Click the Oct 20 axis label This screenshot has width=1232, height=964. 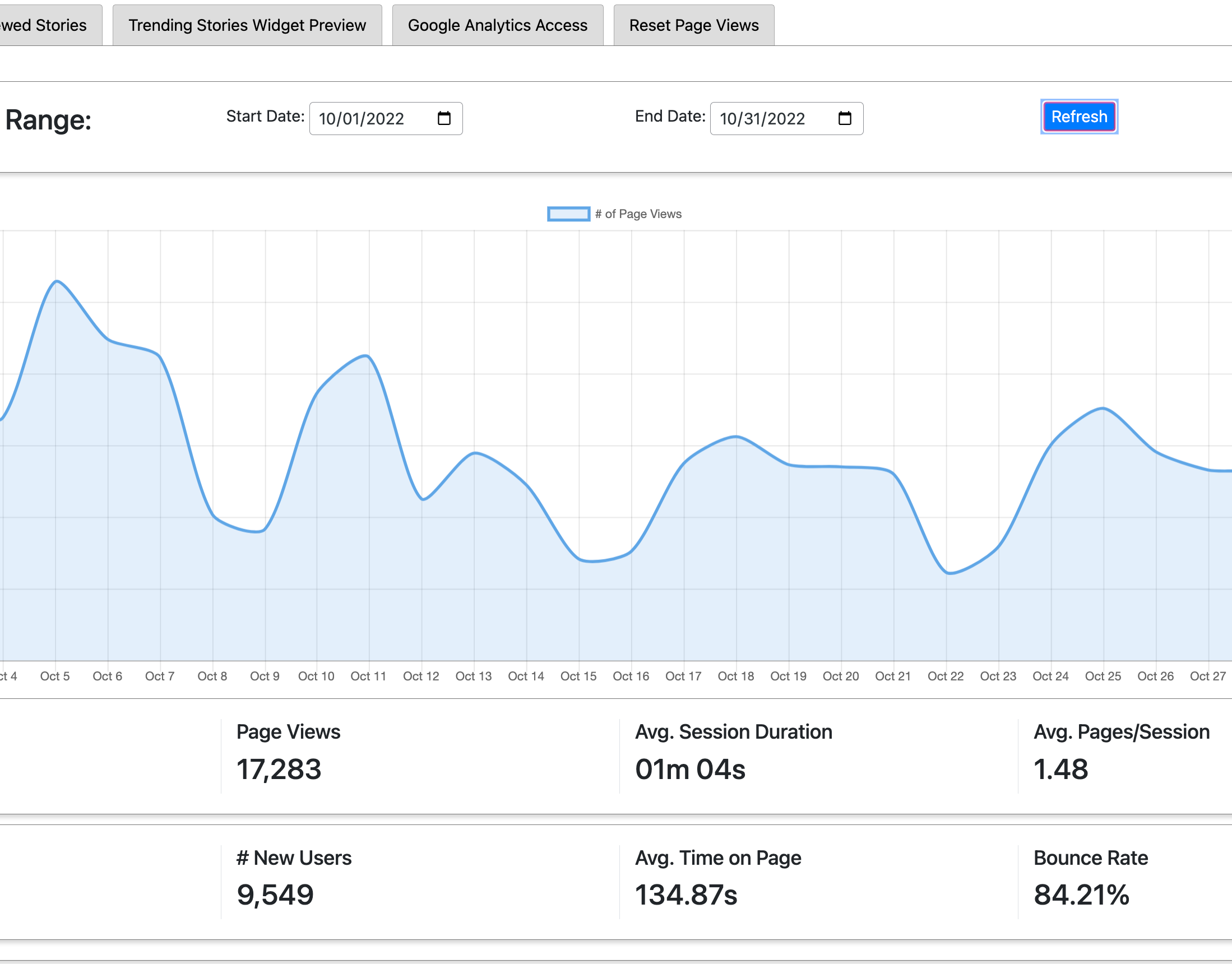click(841, 676)
